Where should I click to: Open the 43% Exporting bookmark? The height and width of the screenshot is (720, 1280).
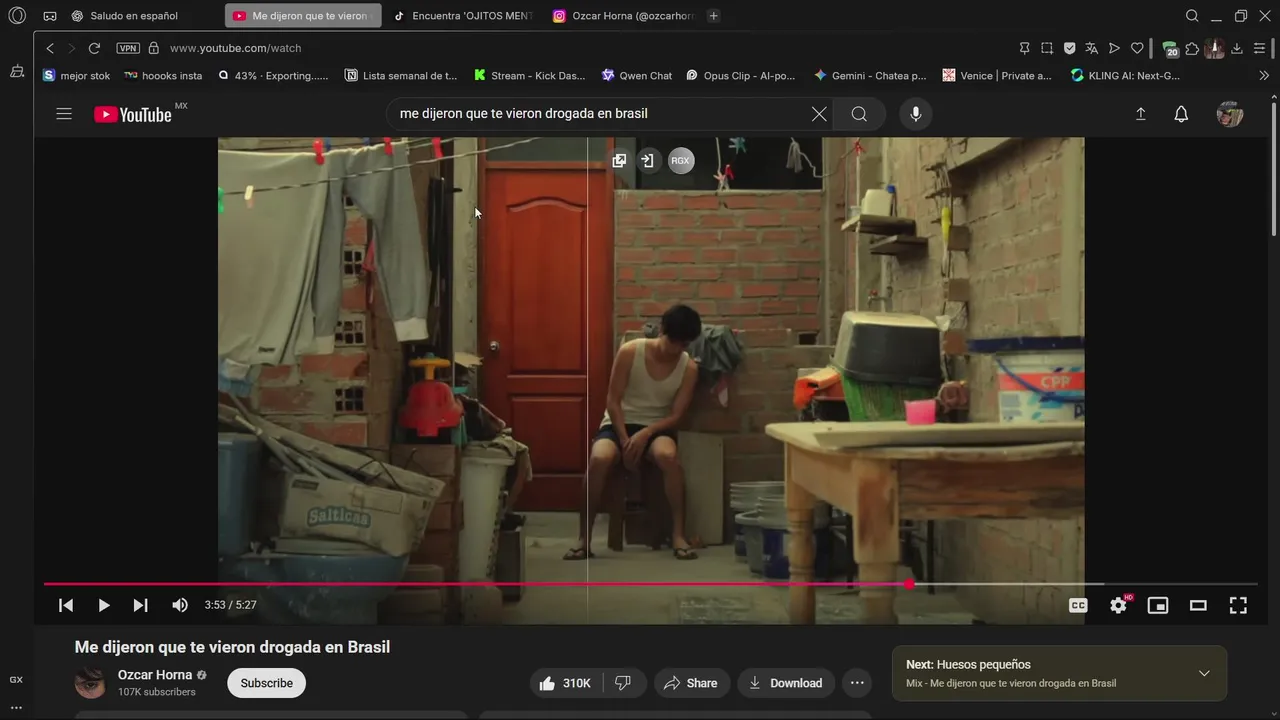point(272,76)
